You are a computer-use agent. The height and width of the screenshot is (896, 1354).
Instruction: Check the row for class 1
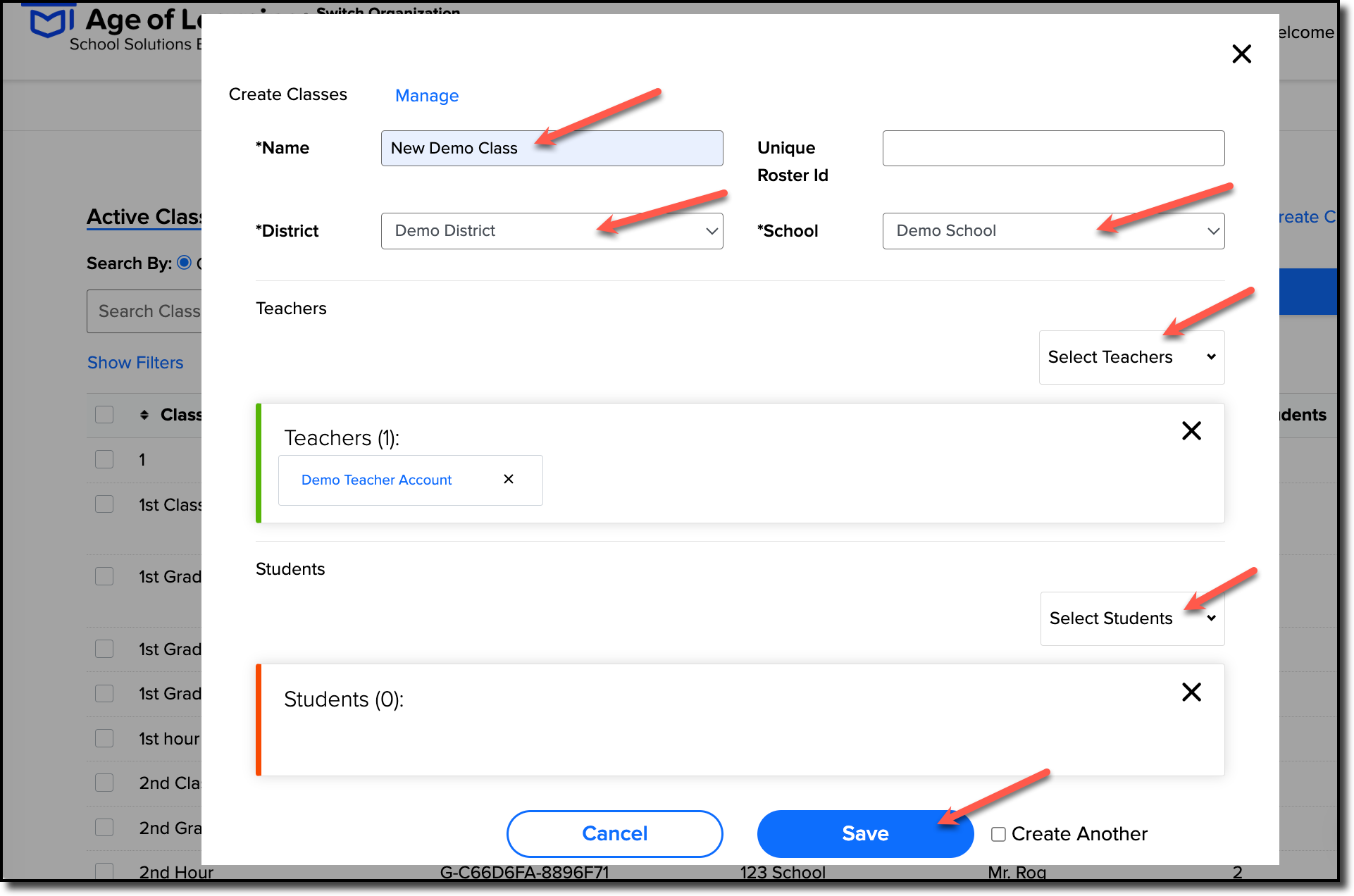point(104,460)
